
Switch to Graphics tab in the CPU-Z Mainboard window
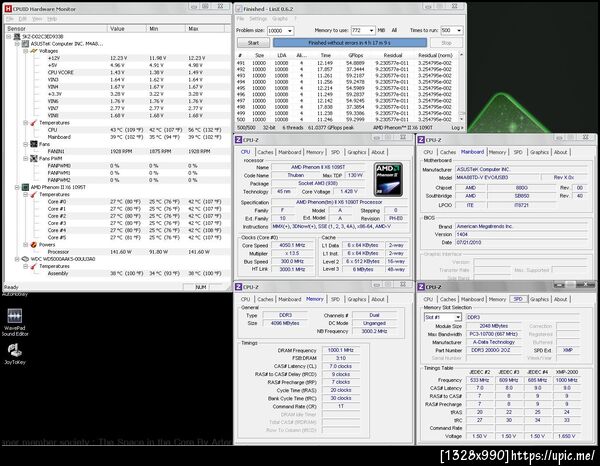coord(539,152)
